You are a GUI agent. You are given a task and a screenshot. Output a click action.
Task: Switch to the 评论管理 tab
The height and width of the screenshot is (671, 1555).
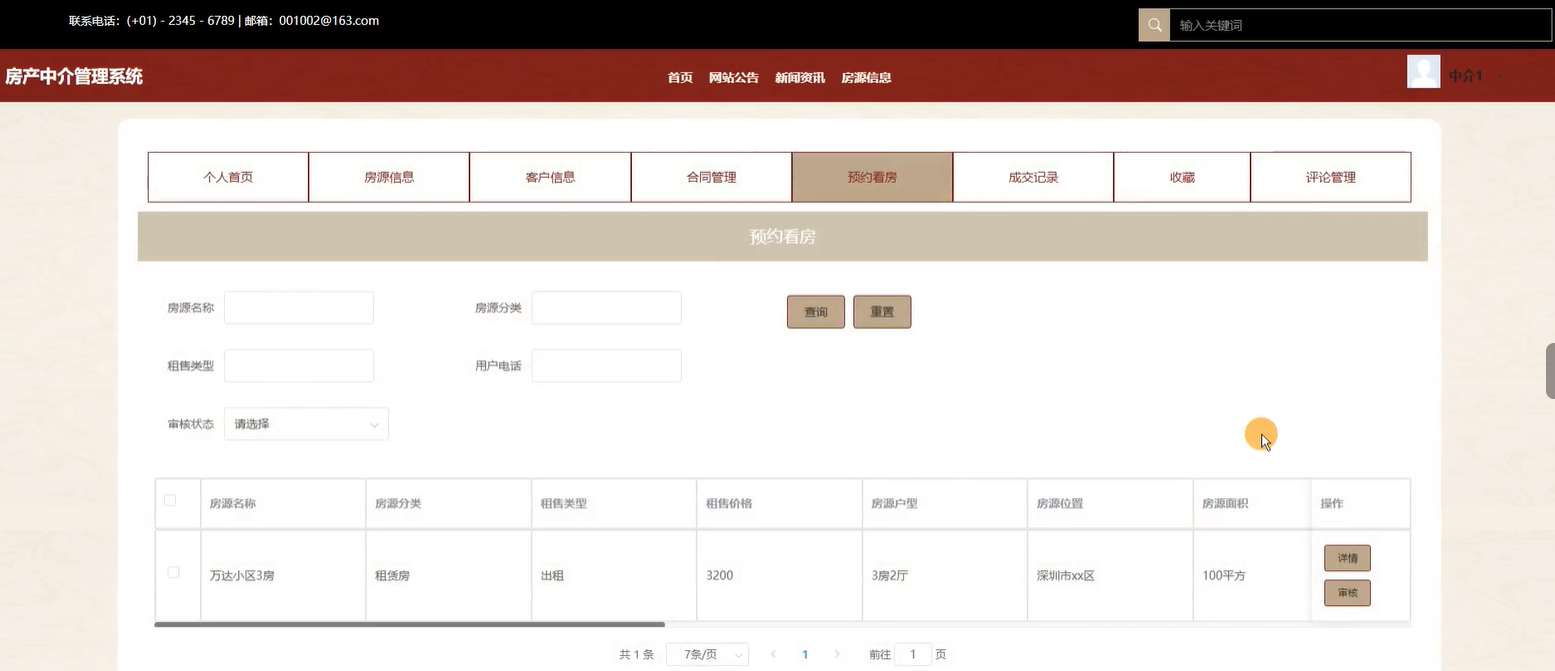click(x=1331, y=177)
